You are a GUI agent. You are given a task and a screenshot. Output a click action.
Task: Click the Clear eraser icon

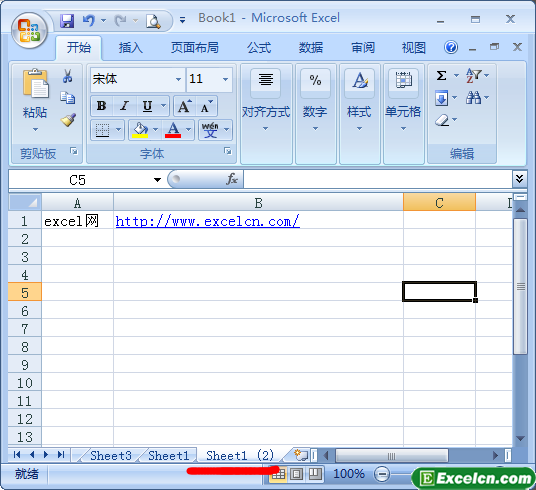click(x=442, y=120)
